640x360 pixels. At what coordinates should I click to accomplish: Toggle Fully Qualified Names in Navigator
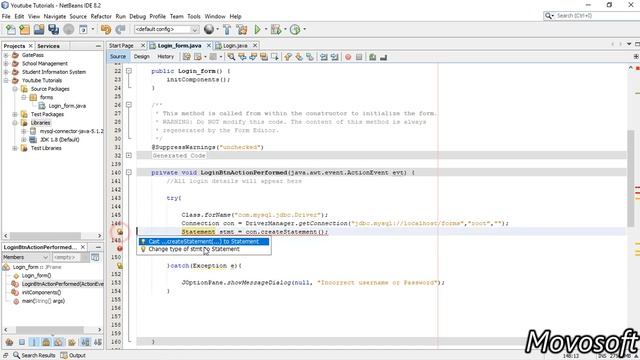pos(72,342)
